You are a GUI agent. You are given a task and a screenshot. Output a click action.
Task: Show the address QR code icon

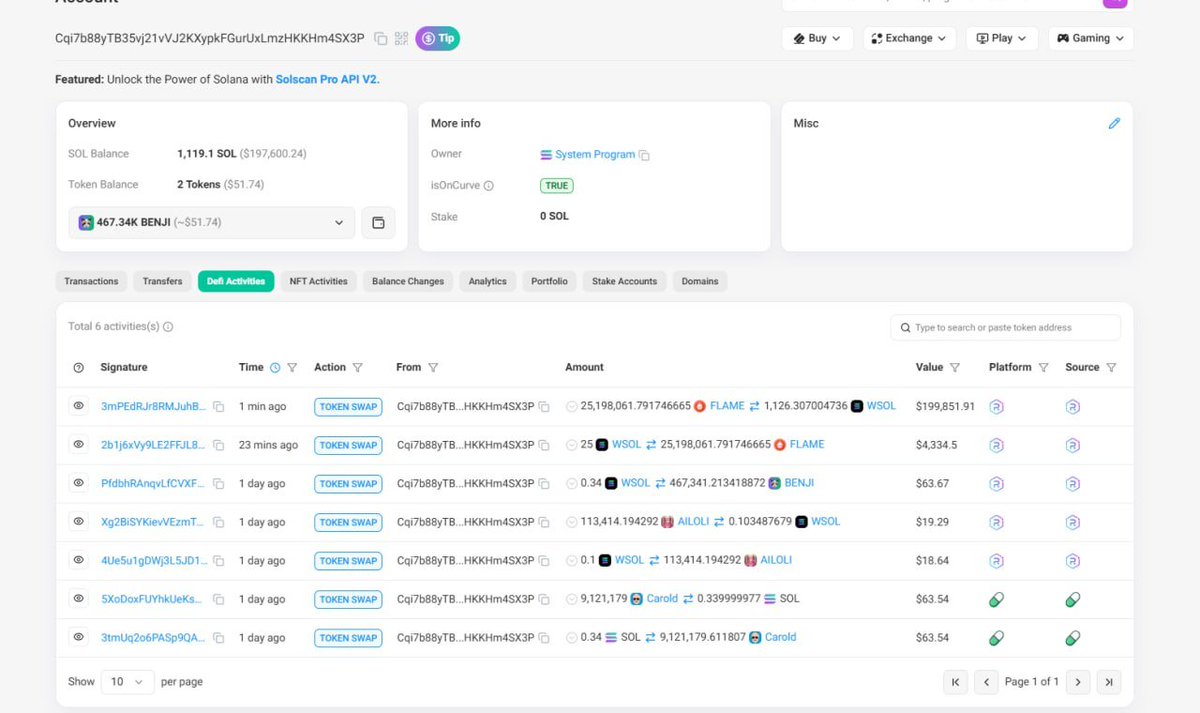tap(402, 39)
